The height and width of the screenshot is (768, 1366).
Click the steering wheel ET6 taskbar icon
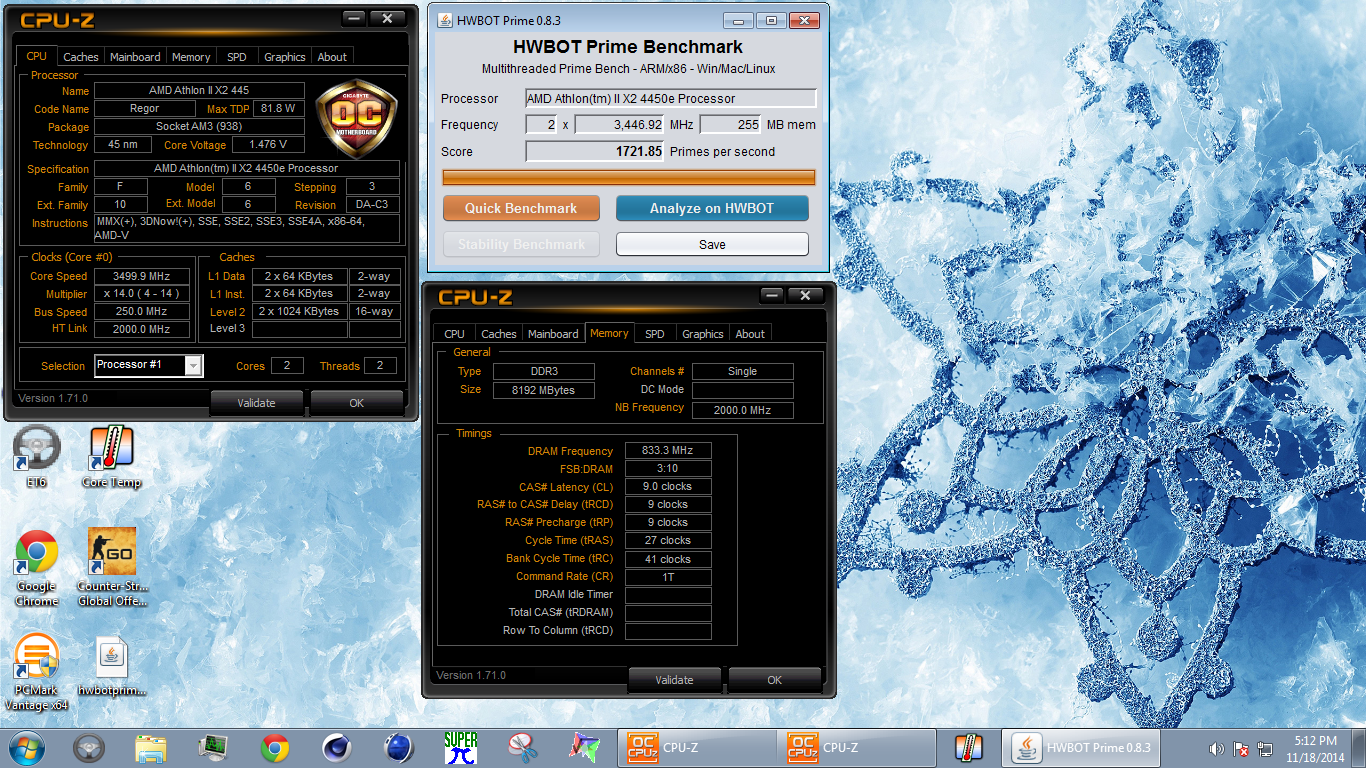[90, 748]
